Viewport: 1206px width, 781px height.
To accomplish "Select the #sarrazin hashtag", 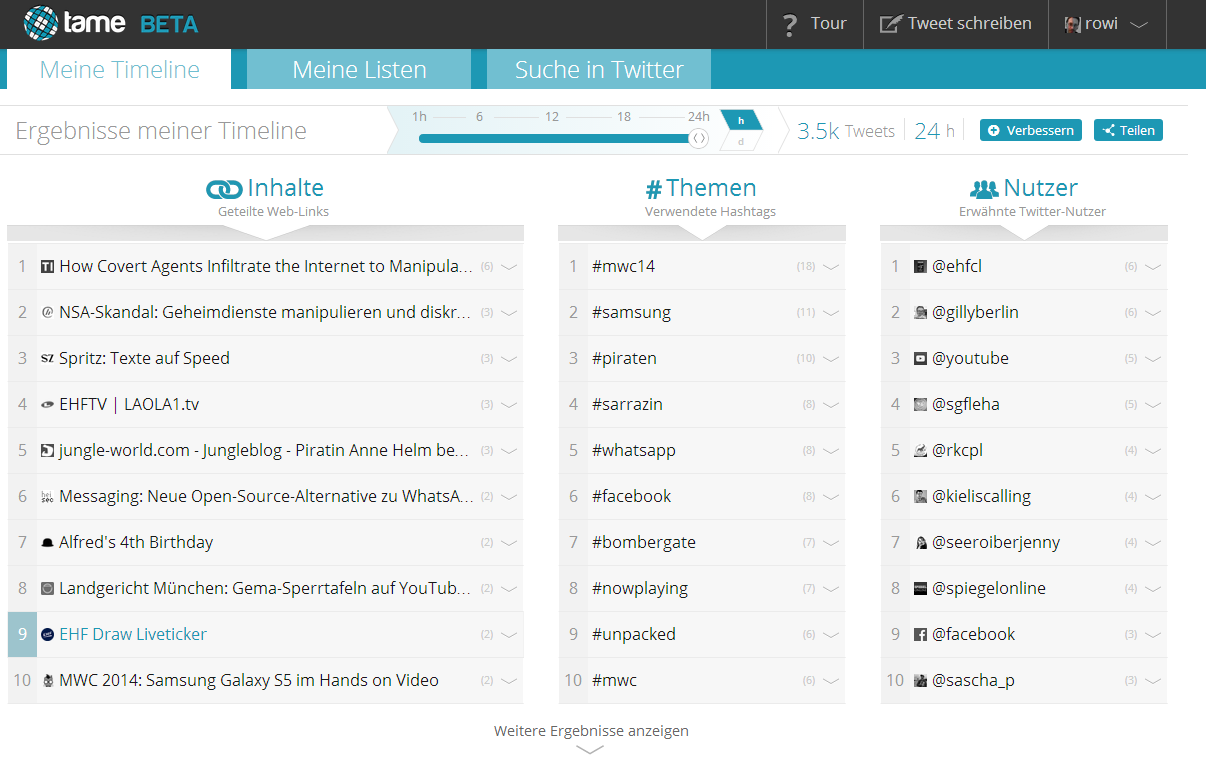I will tap(627, 404).
